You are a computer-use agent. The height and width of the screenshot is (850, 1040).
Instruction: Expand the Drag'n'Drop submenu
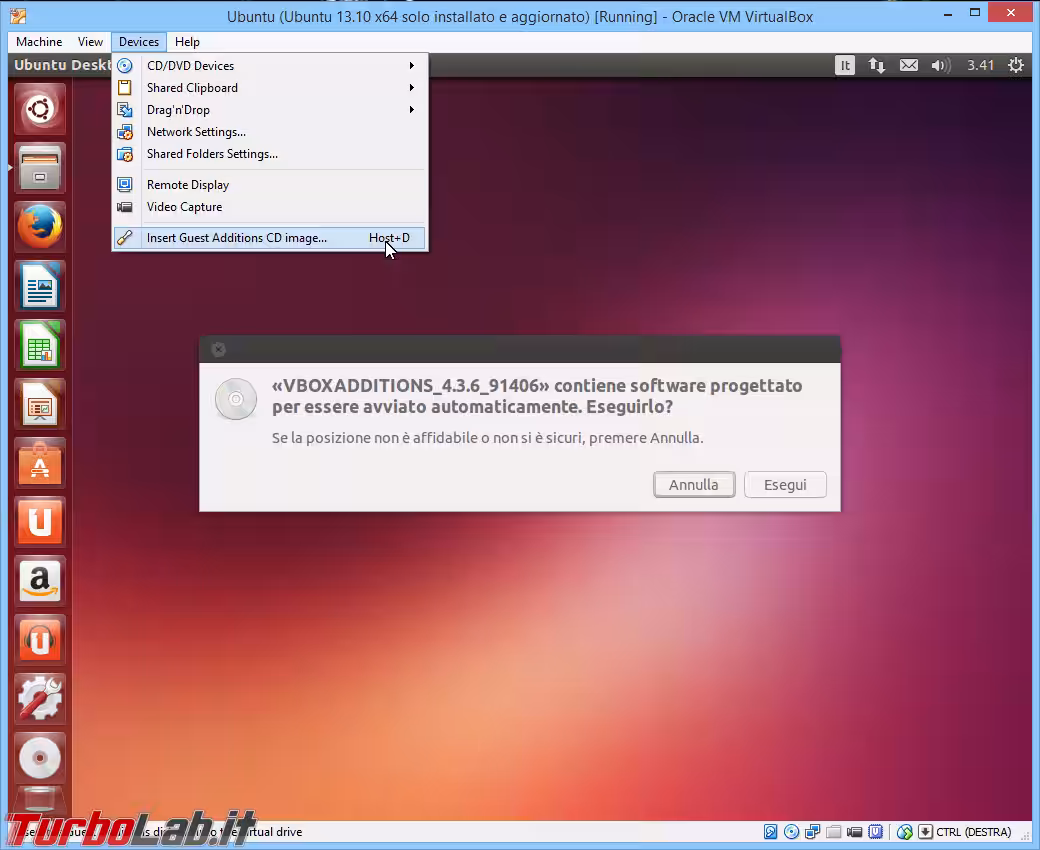(x=178, y=110)
